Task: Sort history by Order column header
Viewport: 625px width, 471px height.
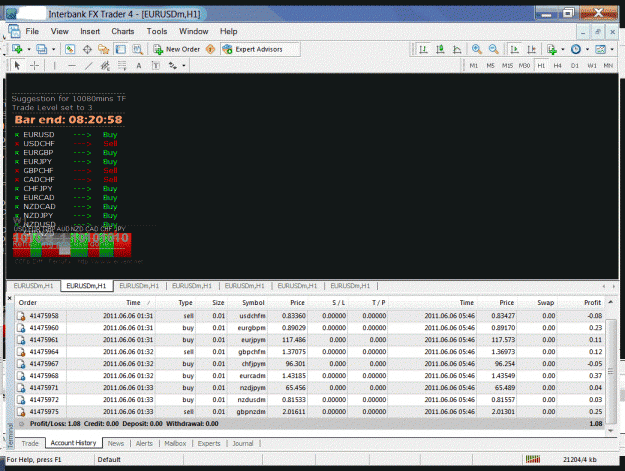Action: click(x=28, y=303)
